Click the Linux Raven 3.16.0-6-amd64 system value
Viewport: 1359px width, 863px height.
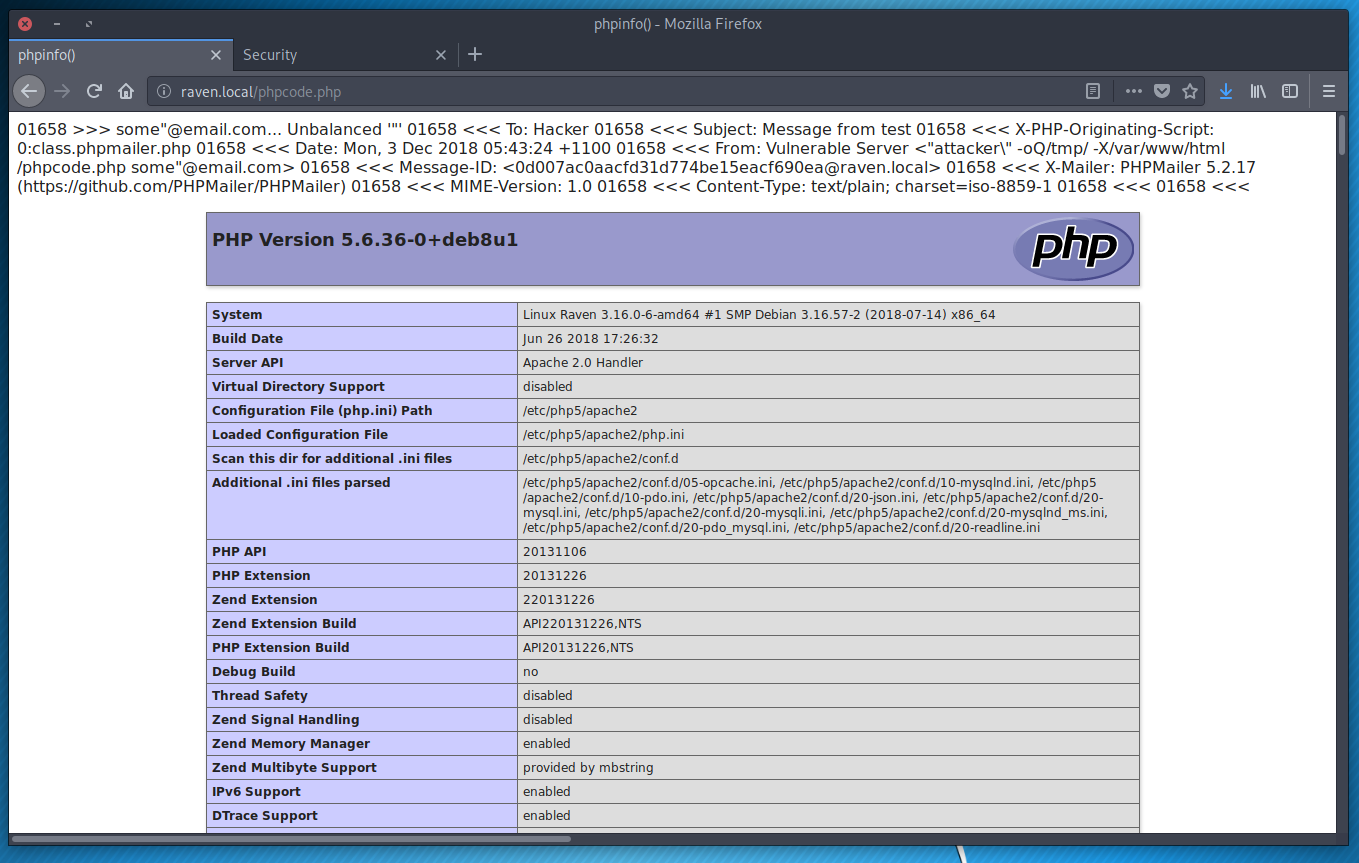coord(759,315)
